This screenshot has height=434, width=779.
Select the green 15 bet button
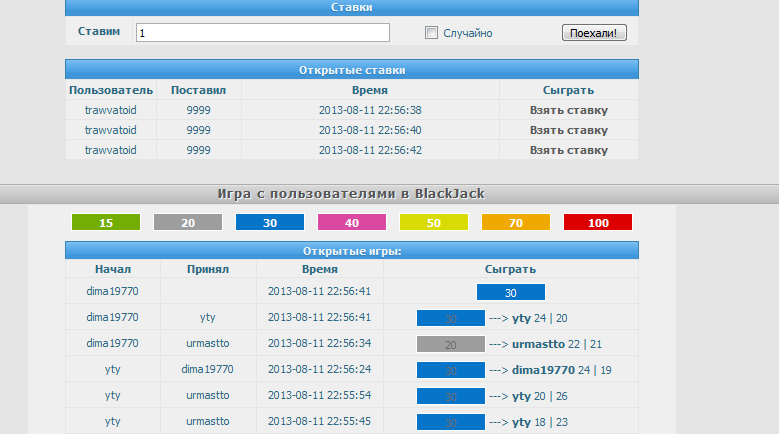[106, 222]
